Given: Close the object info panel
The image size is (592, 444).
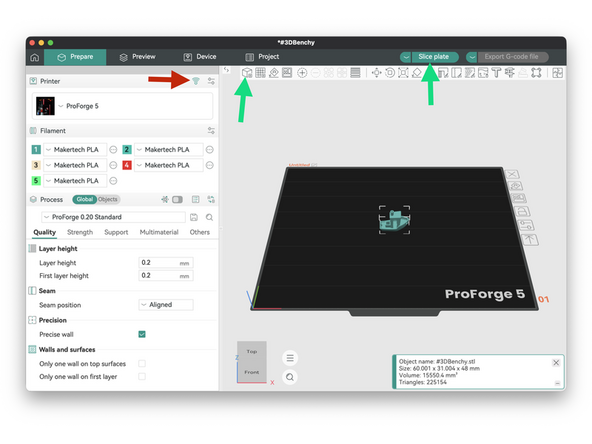Looking at the screenshot, I should 556,362.
